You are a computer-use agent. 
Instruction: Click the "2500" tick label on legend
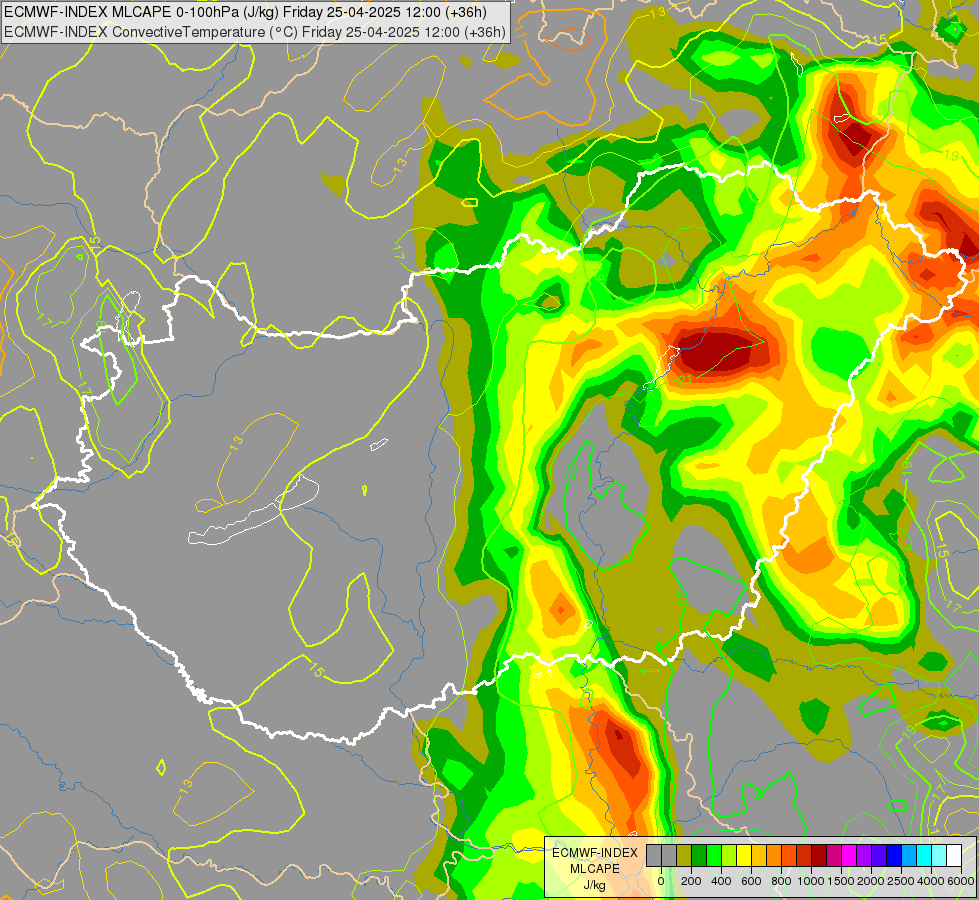pos(901,881)
